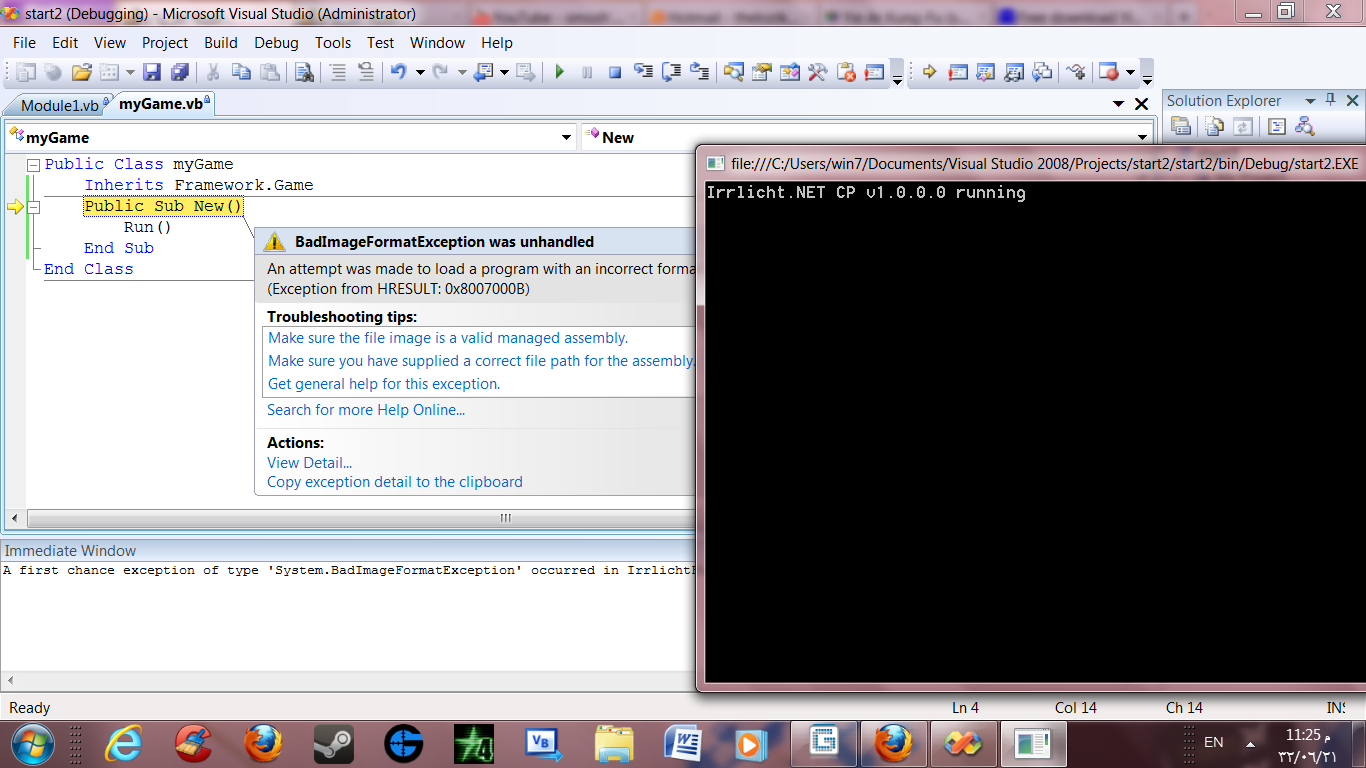Select the myGame.vb editor tab
Screen dimensions: 1366x768
[x=163, y=103]
